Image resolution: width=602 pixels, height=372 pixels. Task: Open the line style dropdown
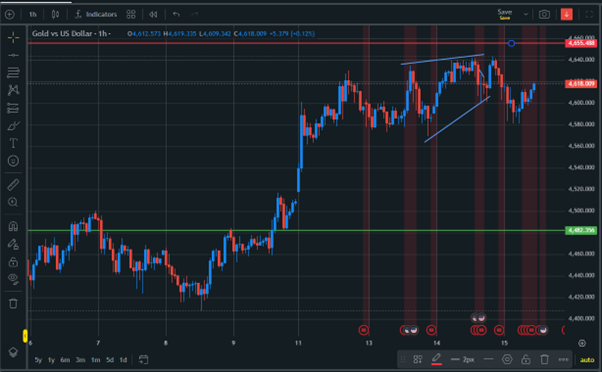tap(488, 360)
